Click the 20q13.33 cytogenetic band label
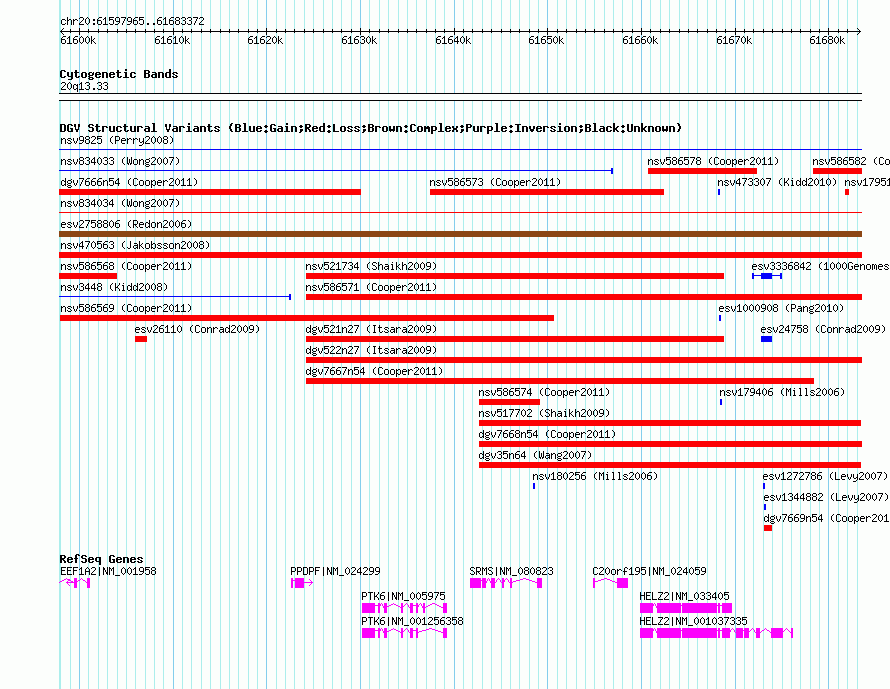Image resolution: width=890 pixels, height=689 pixels. coord(84,86)
